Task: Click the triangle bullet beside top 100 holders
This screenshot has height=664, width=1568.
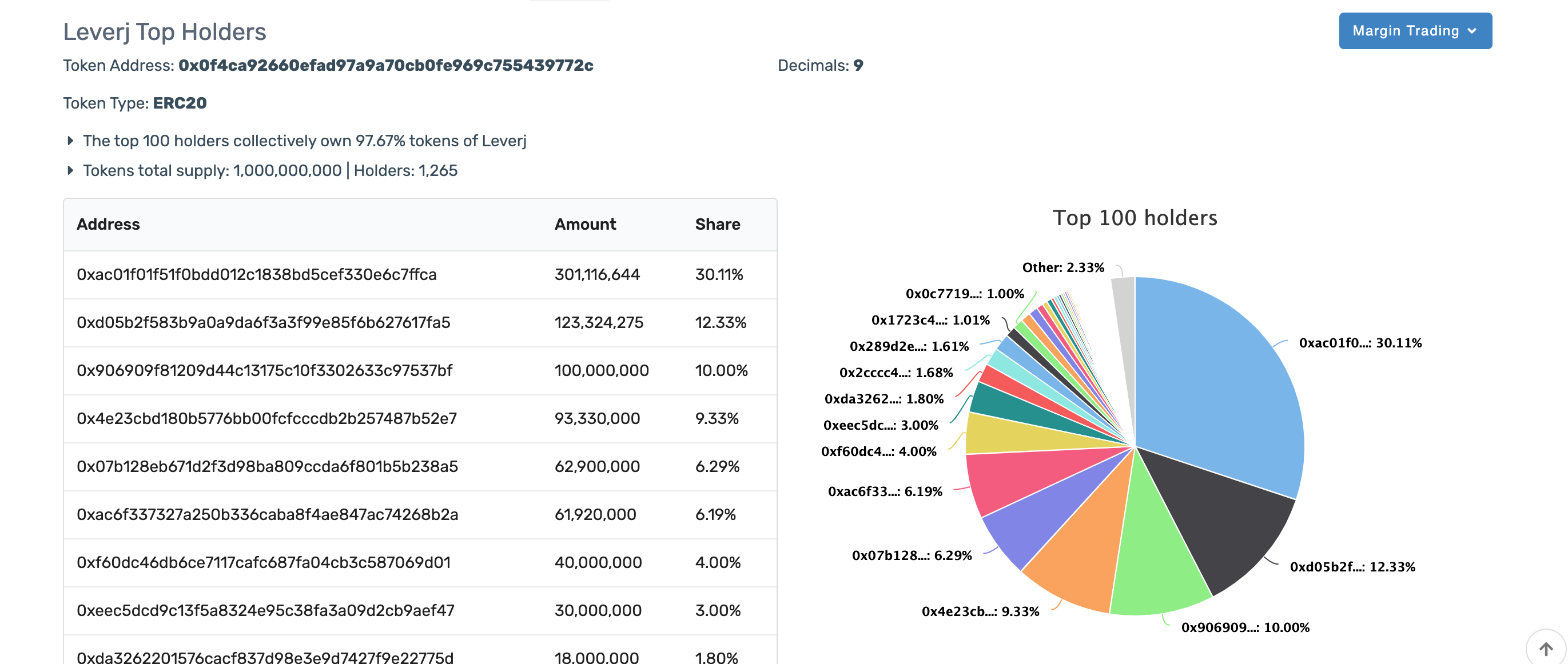Action: point(70,141)
